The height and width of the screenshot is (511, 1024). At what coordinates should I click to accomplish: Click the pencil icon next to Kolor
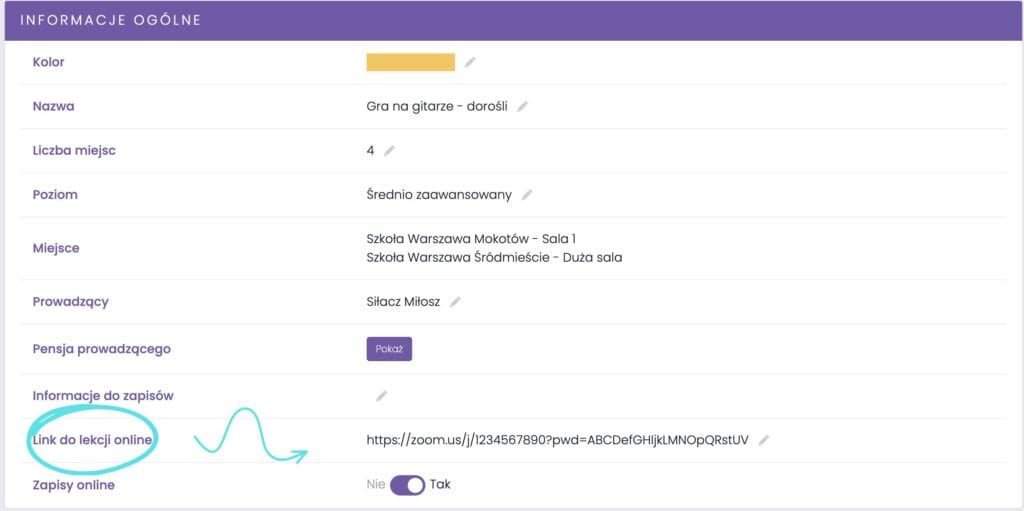(x=470, y=62)
